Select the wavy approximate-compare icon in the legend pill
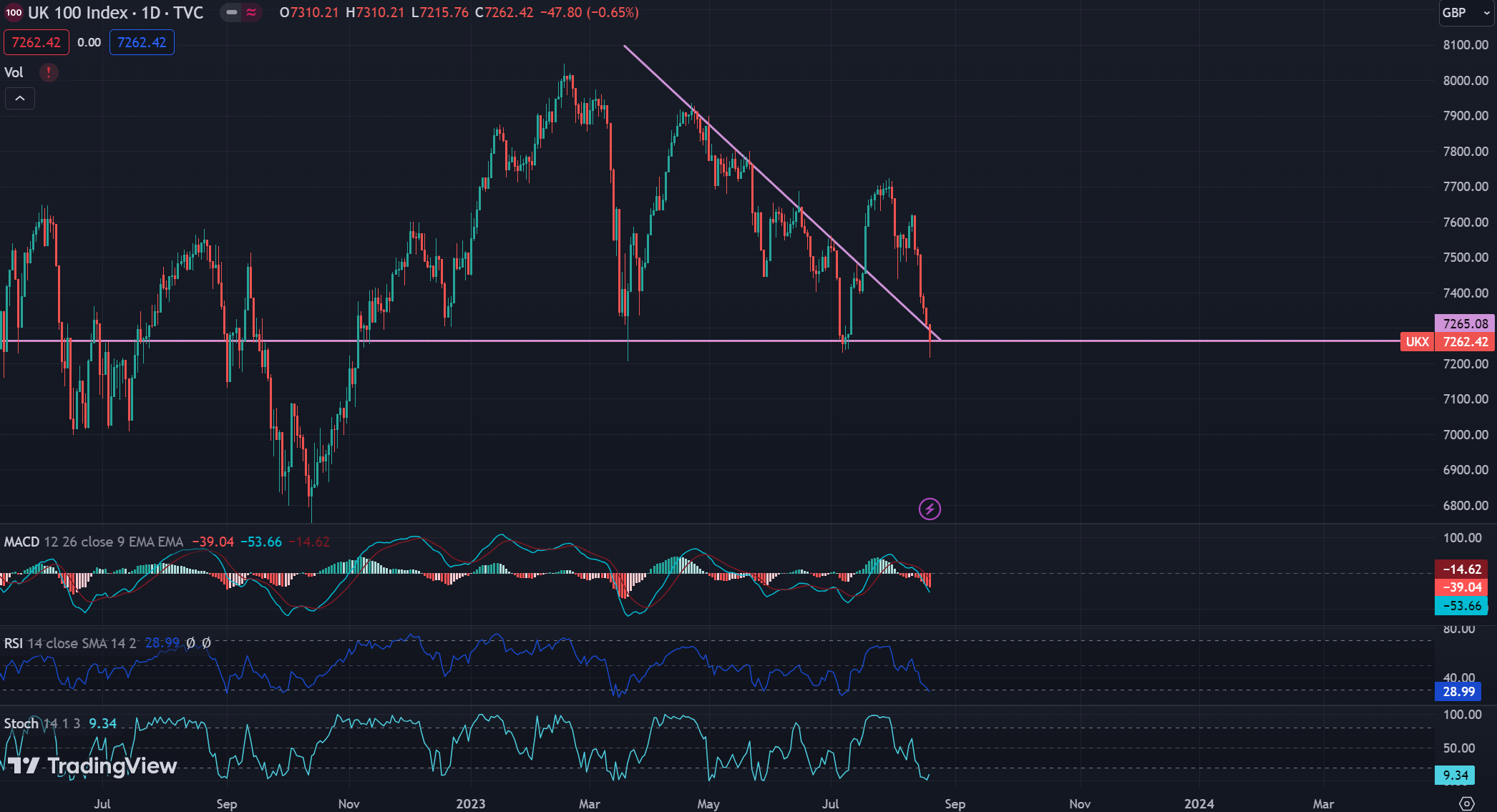 click(x=252, y=12)
